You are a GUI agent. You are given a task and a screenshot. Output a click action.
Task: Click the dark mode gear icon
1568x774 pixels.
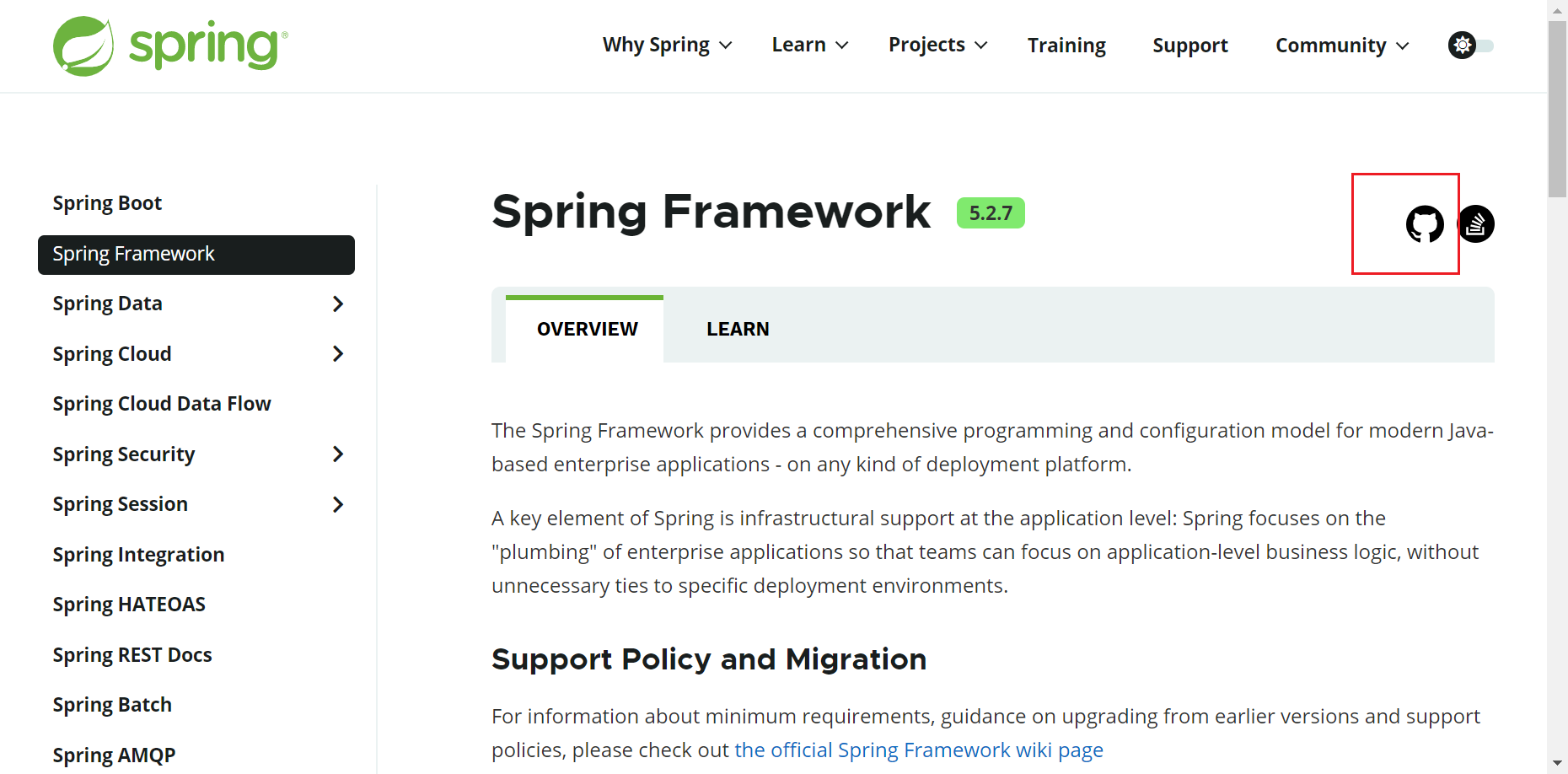pyautogui.click(x=1461, y=45)
